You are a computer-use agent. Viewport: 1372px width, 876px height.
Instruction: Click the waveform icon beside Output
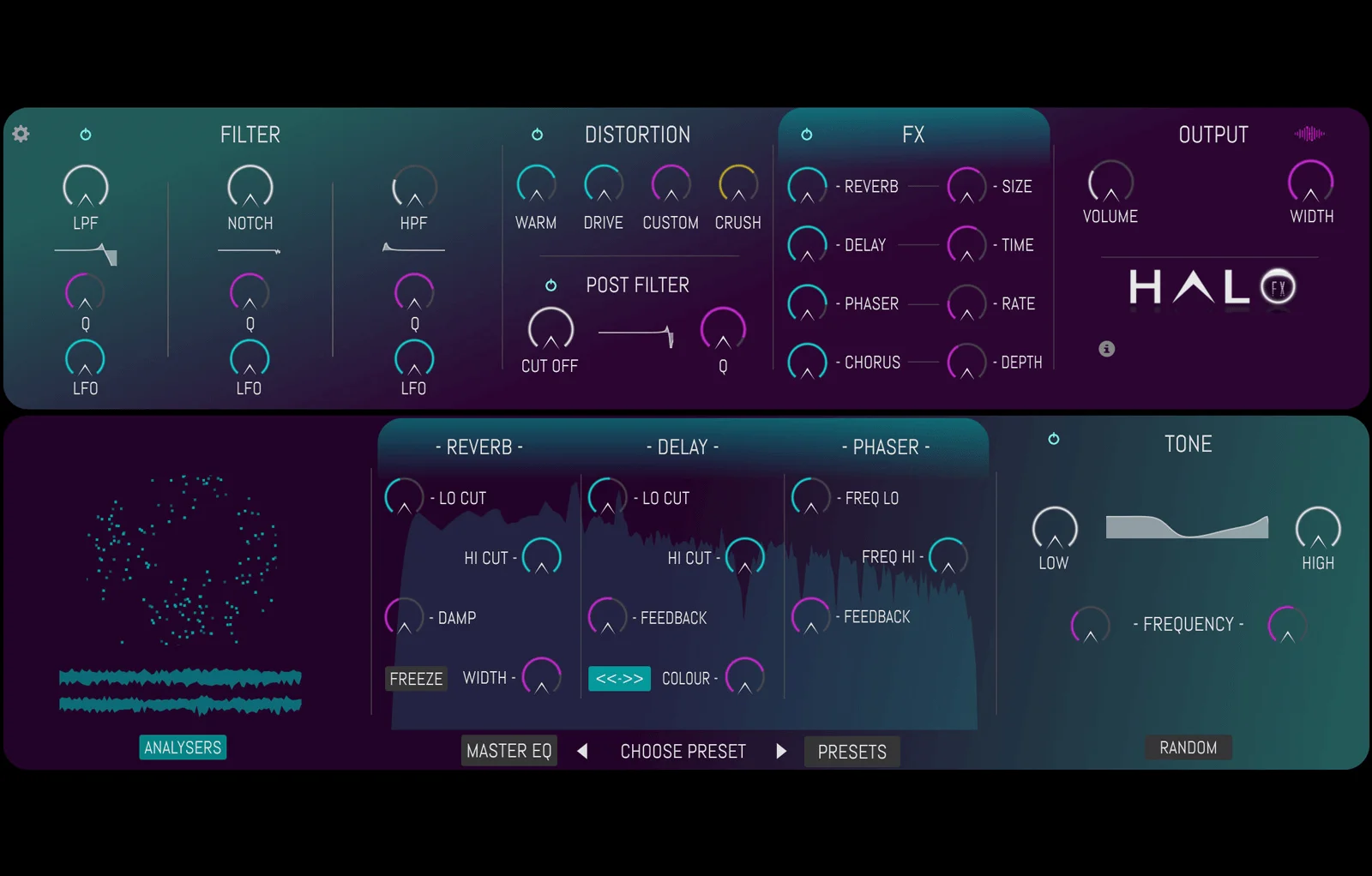tap(1309, 134)
